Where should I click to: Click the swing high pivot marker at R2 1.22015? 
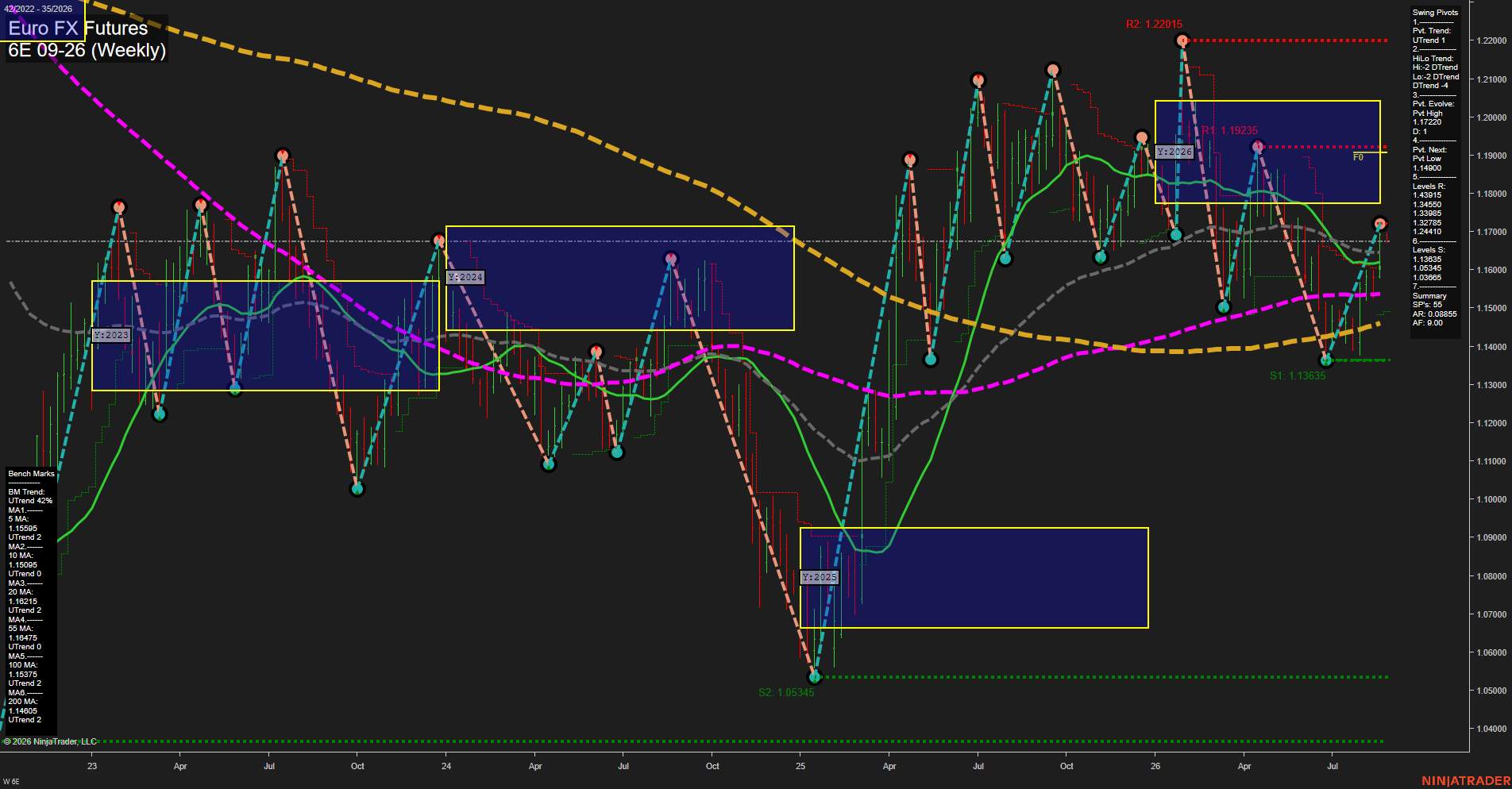[1182, 40]
